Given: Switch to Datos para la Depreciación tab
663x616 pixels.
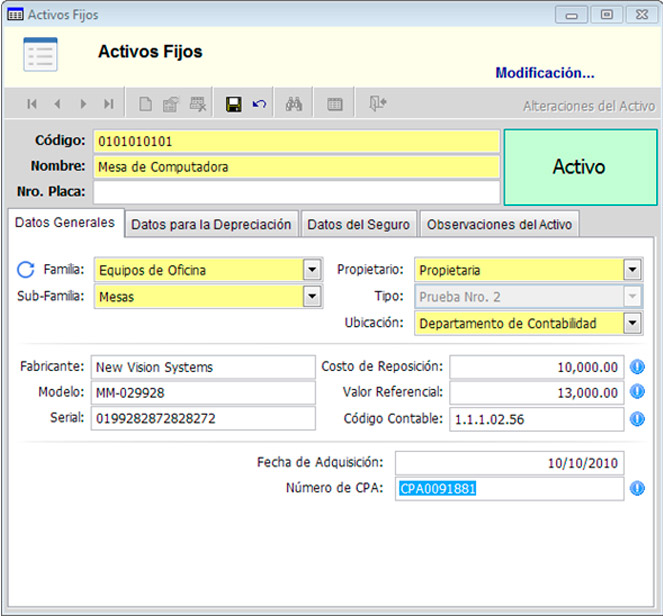Looking at the screenshot, I should pos(211,224).
